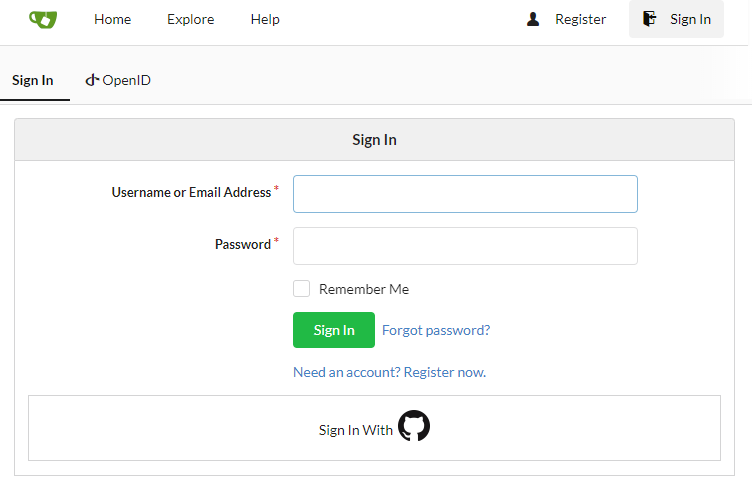
Task: Open Register in the top navigation
Action: click(x=580, y=19)
